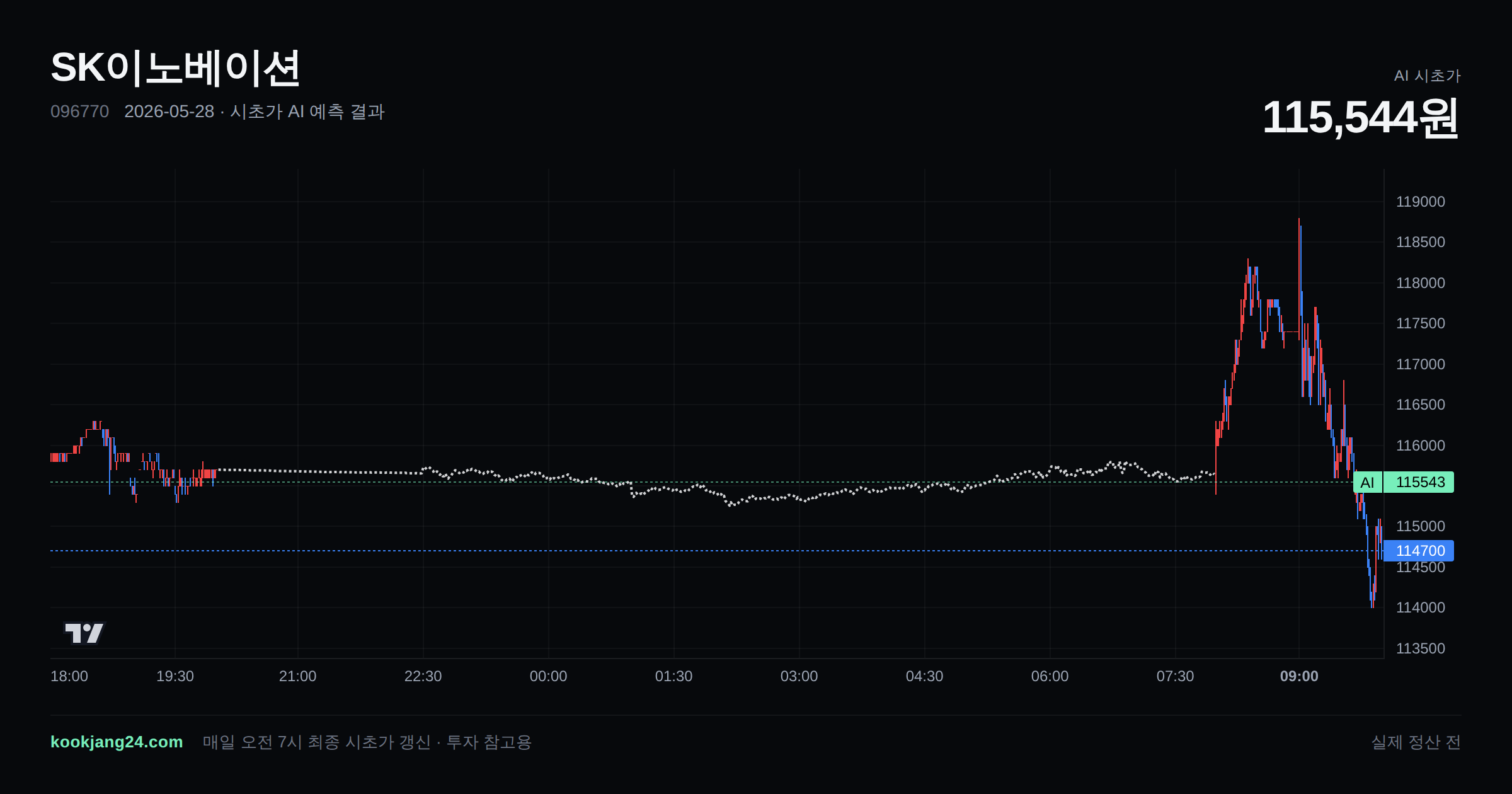Click the 03:00 time axis label
The height and width of the screenshot is (794, 1512).
[799, 676]
